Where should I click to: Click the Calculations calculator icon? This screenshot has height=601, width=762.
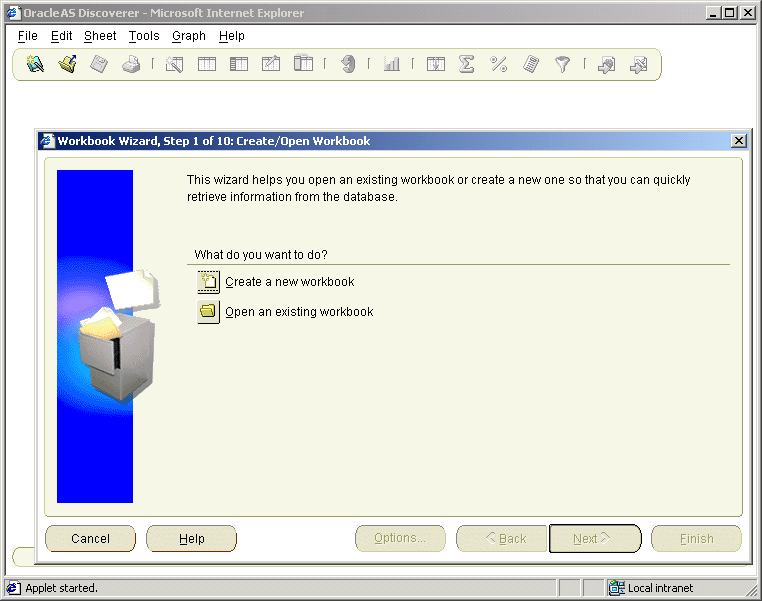pos(531,64)
